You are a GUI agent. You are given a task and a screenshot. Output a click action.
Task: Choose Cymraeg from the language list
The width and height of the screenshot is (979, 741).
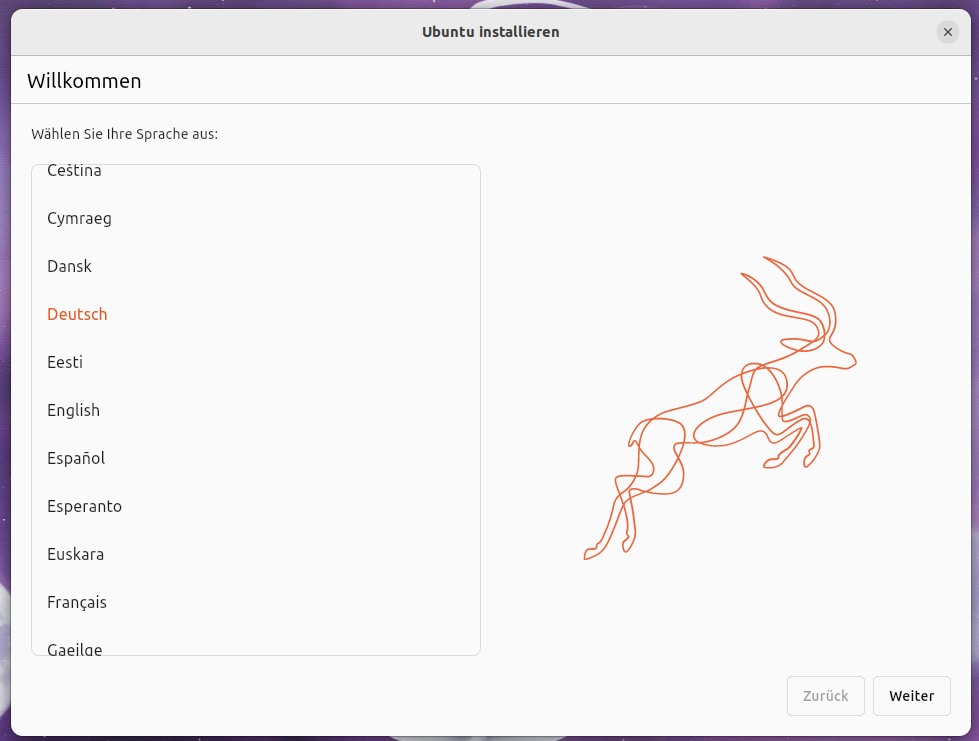(79, 218)
